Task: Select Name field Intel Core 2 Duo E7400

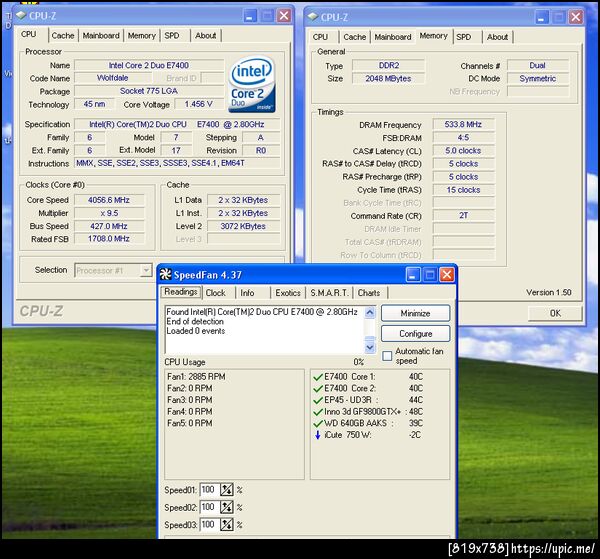Action: click(x=149, y=65)
